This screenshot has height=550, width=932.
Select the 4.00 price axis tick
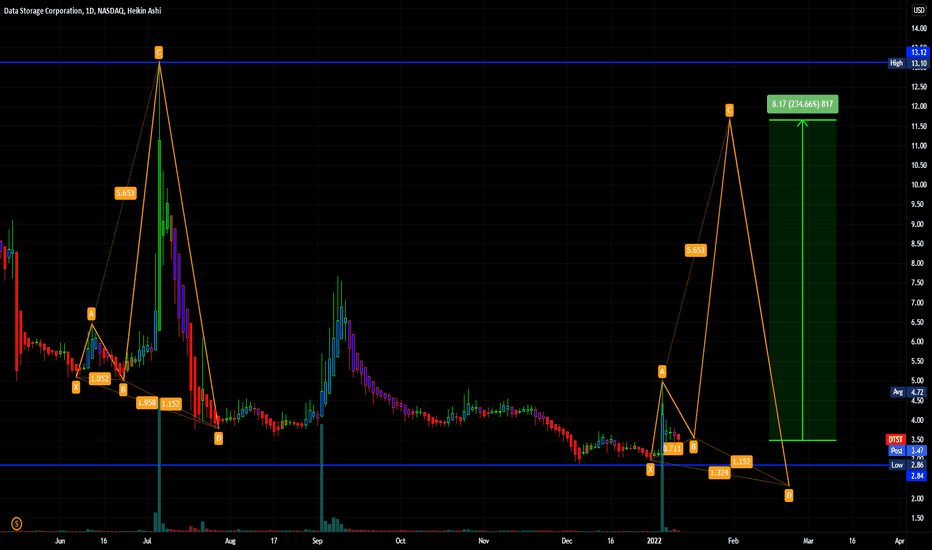[919, 420]
